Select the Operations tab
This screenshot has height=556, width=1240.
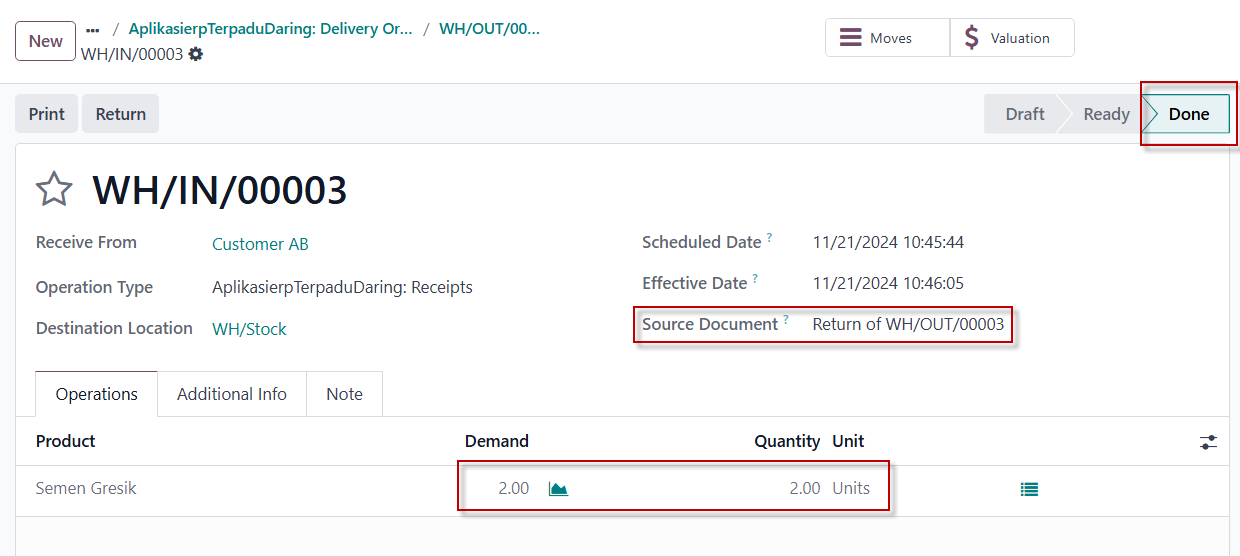pos(97,394)
